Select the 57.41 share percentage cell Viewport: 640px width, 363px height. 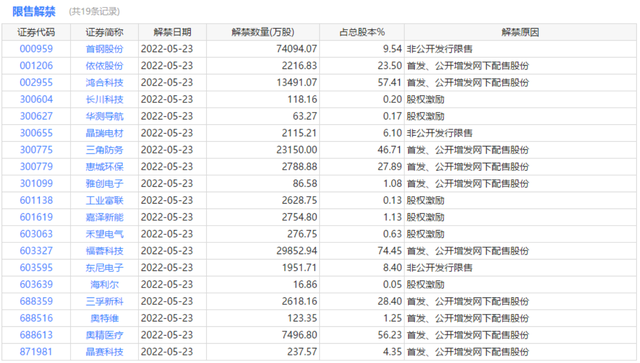tap(362, 82)
